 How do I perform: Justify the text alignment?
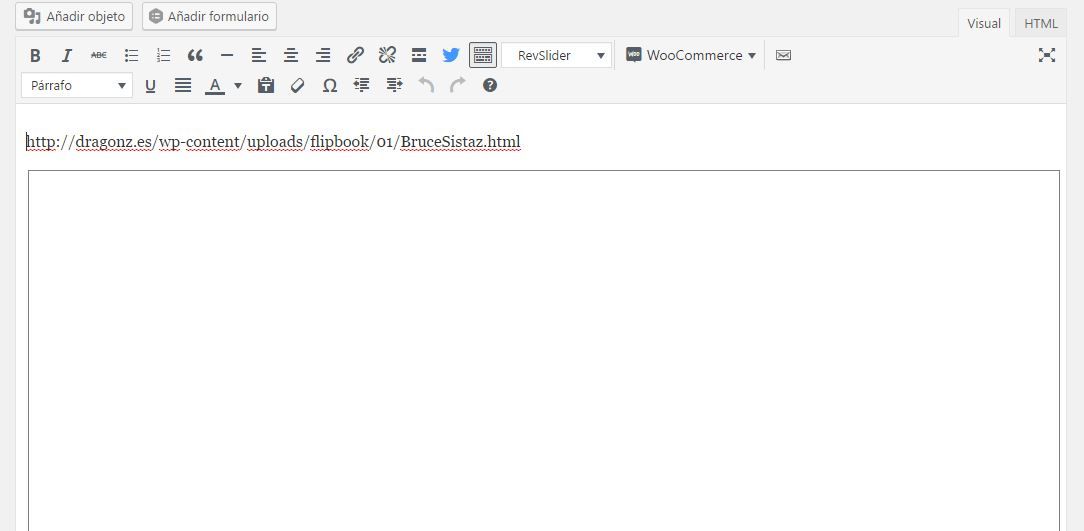pos(183,86)
